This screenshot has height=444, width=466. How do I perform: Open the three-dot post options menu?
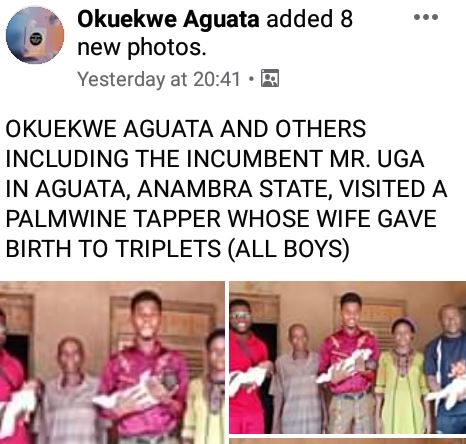pos(426,17)
